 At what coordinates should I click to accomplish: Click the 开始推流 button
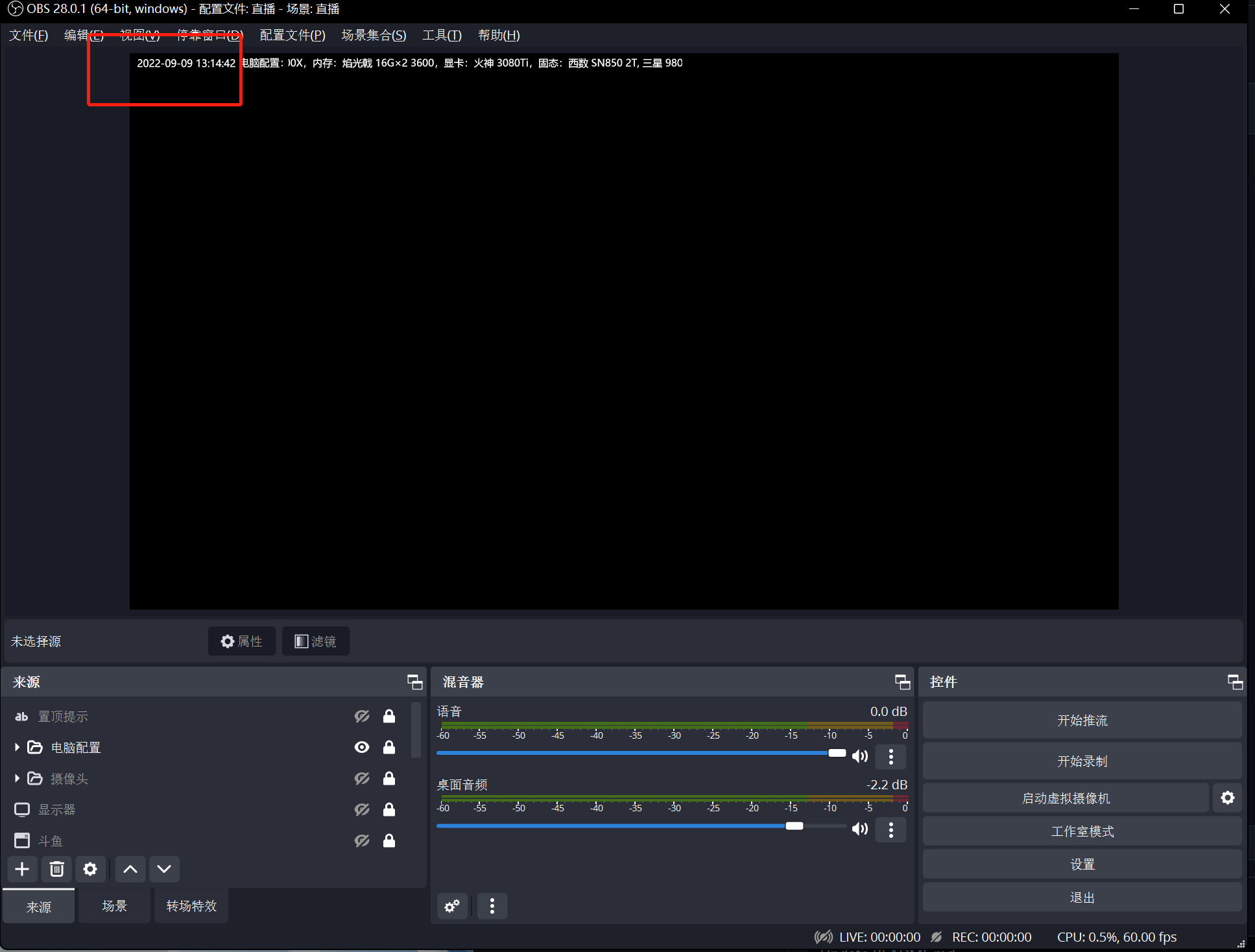1081,720
